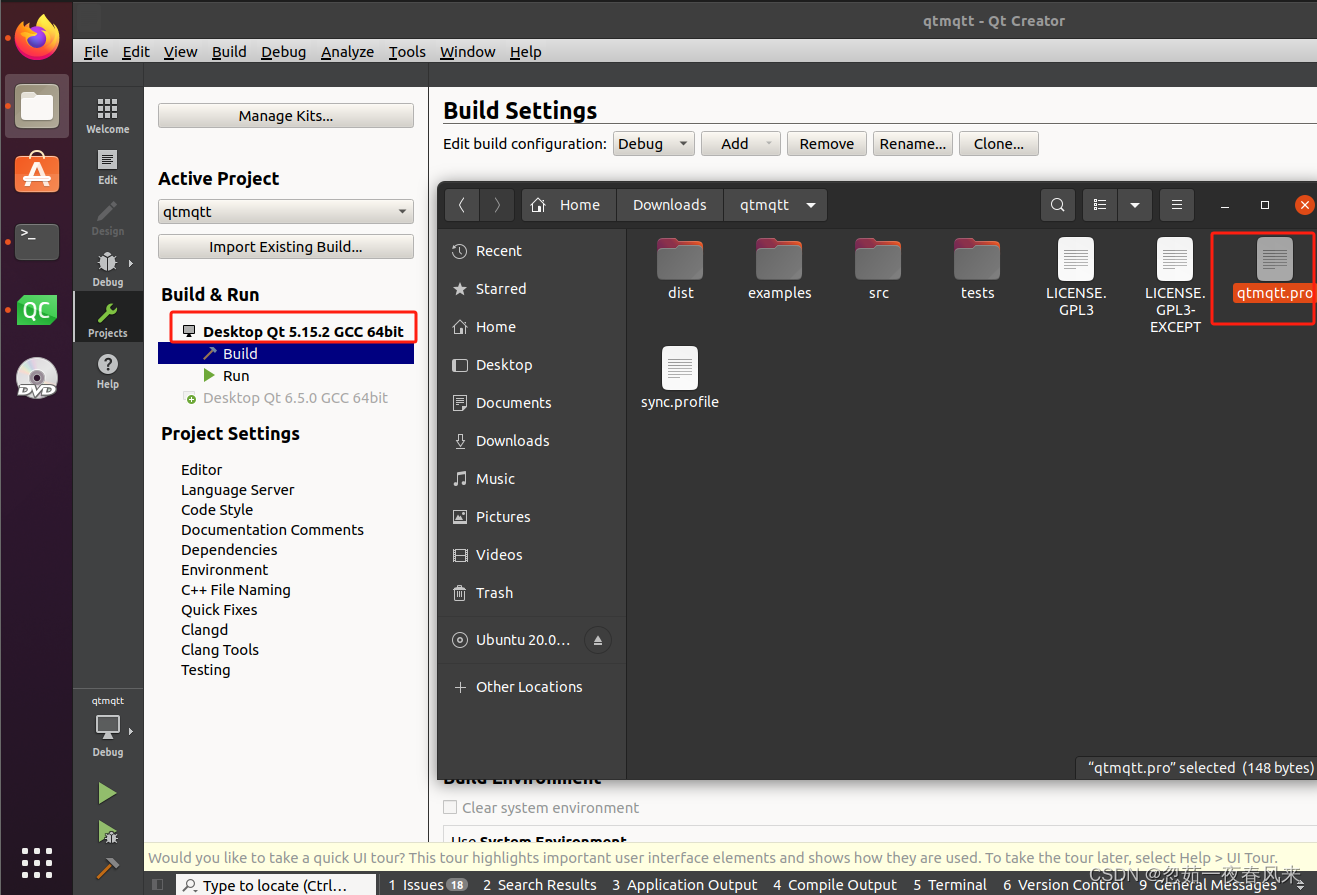Click the Start Debugging run button

[x=107, y=831]
